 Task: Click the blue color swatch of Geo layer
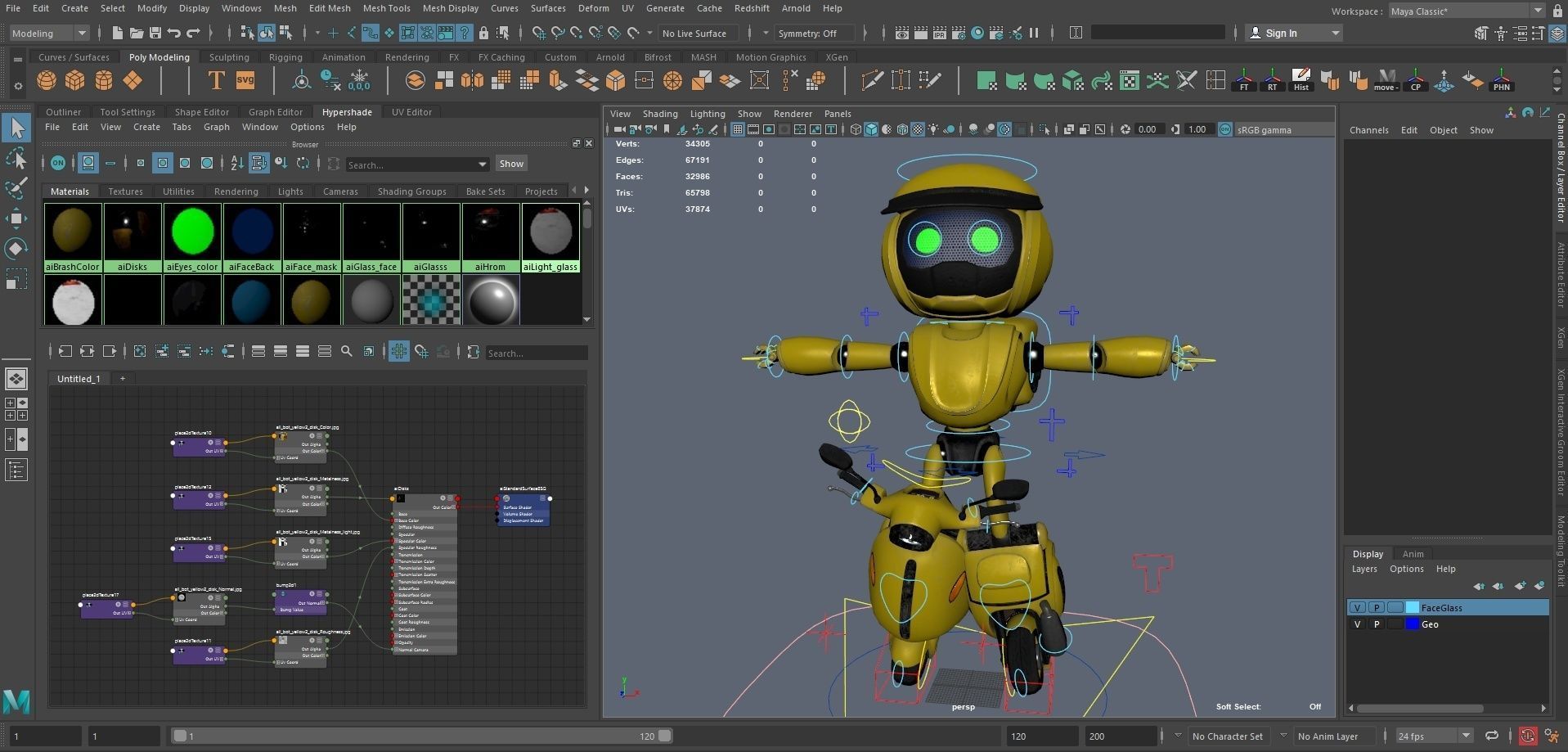[x=1413, y=624]
